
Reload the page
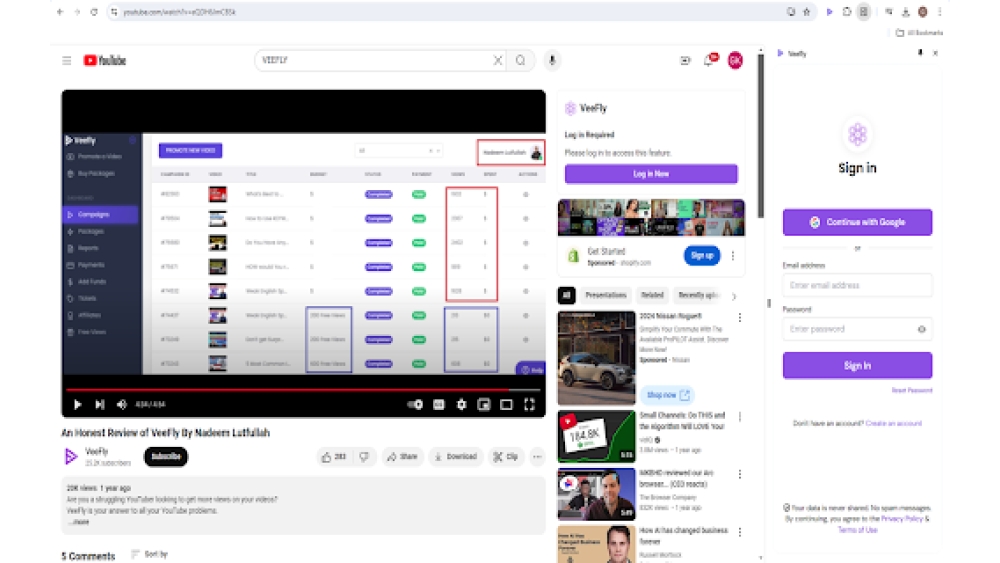click(93, 11)
